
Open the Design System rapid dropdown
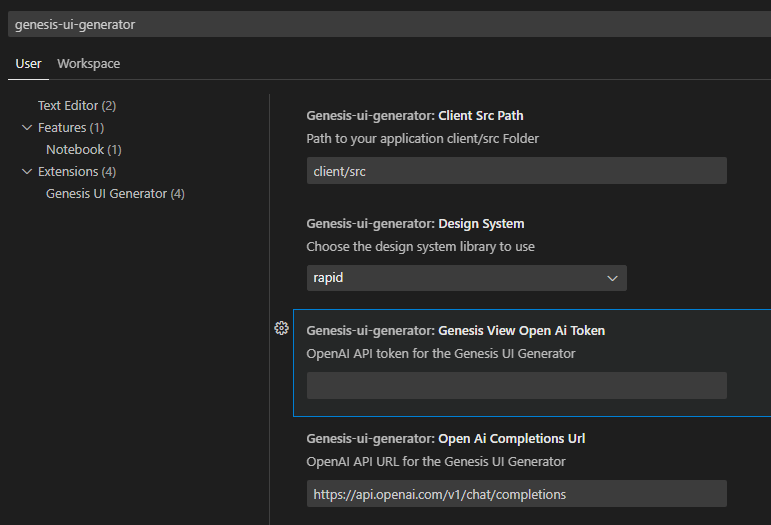click(467, 278)
